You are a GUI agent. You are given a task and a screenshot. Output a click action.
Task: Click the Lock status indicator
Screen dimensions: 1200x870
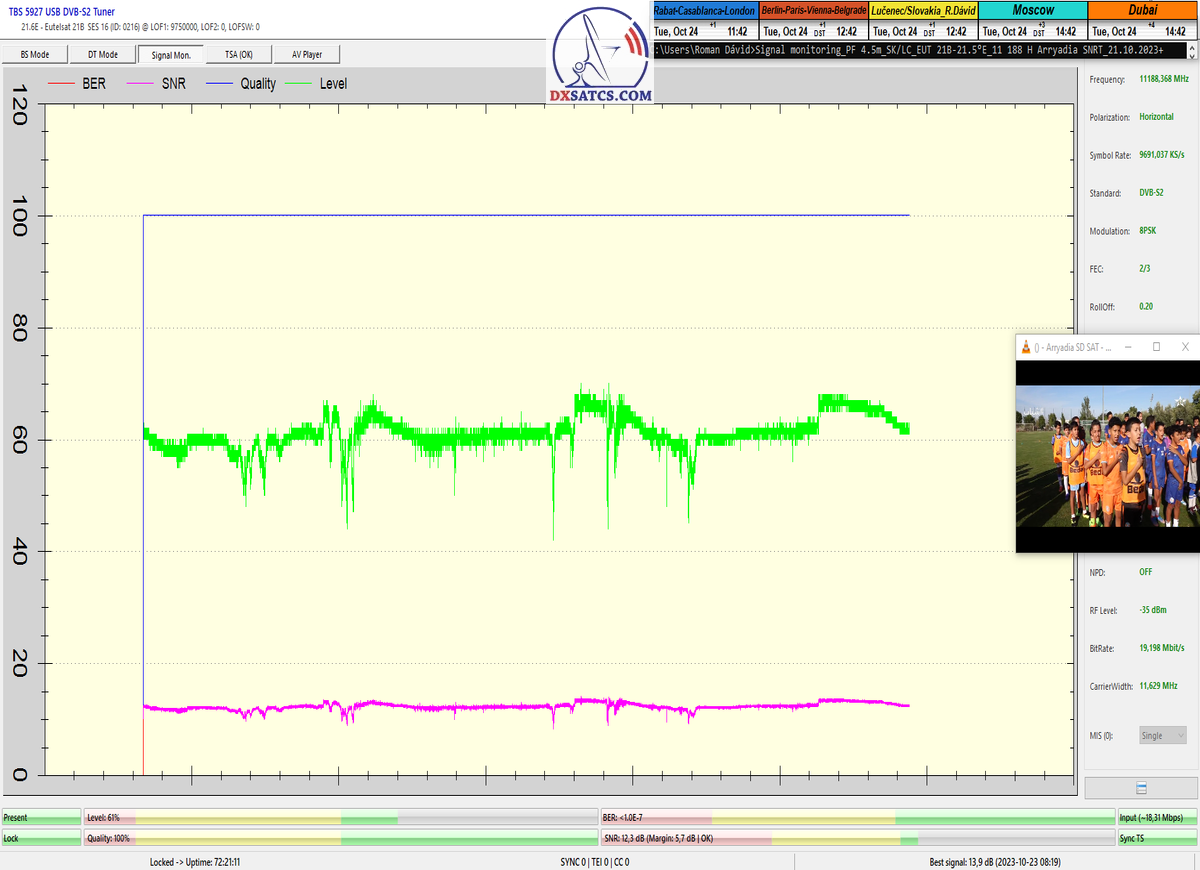click(x=40, y=838)
